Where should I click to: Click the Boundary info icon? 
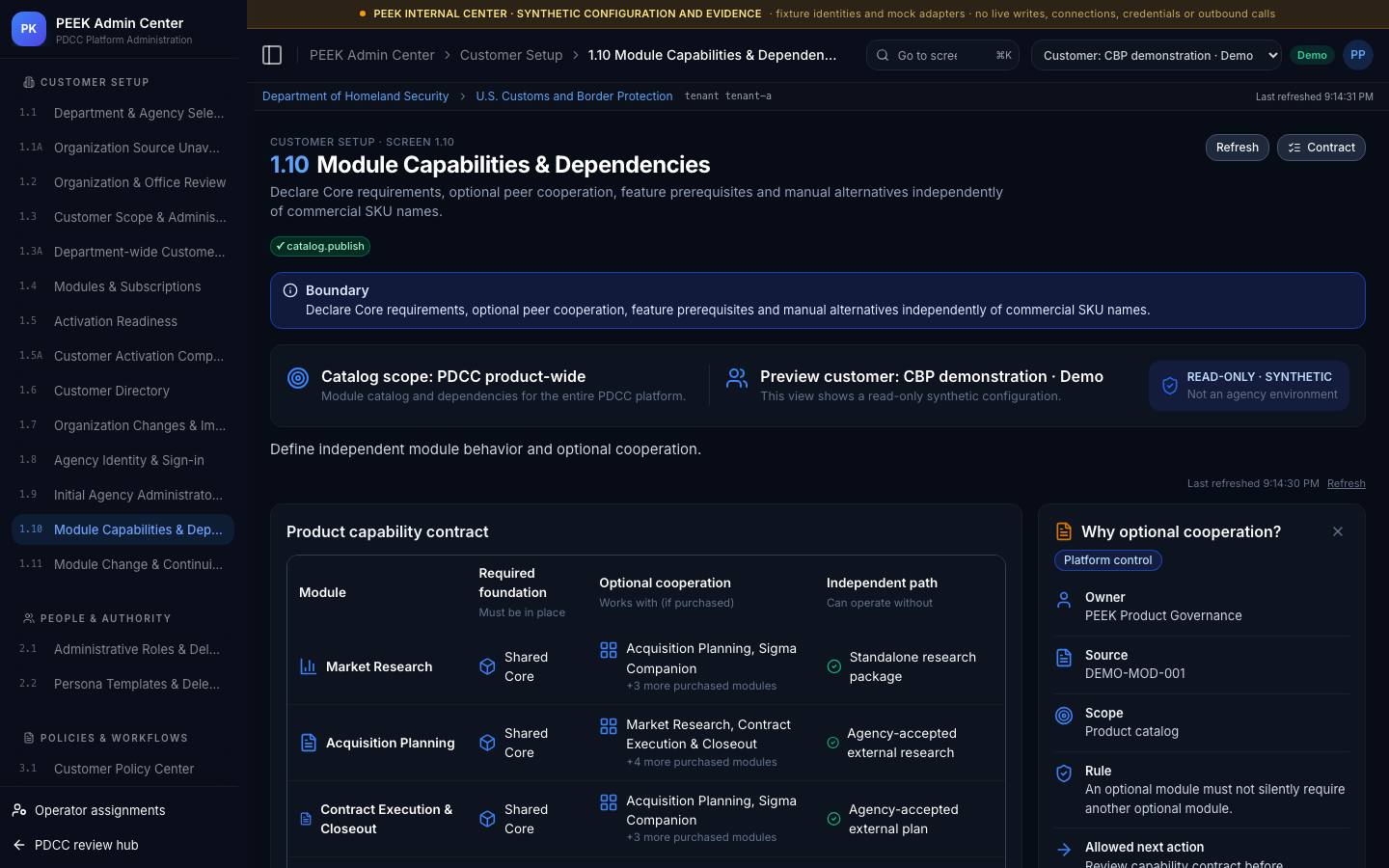tap(290, 290)
